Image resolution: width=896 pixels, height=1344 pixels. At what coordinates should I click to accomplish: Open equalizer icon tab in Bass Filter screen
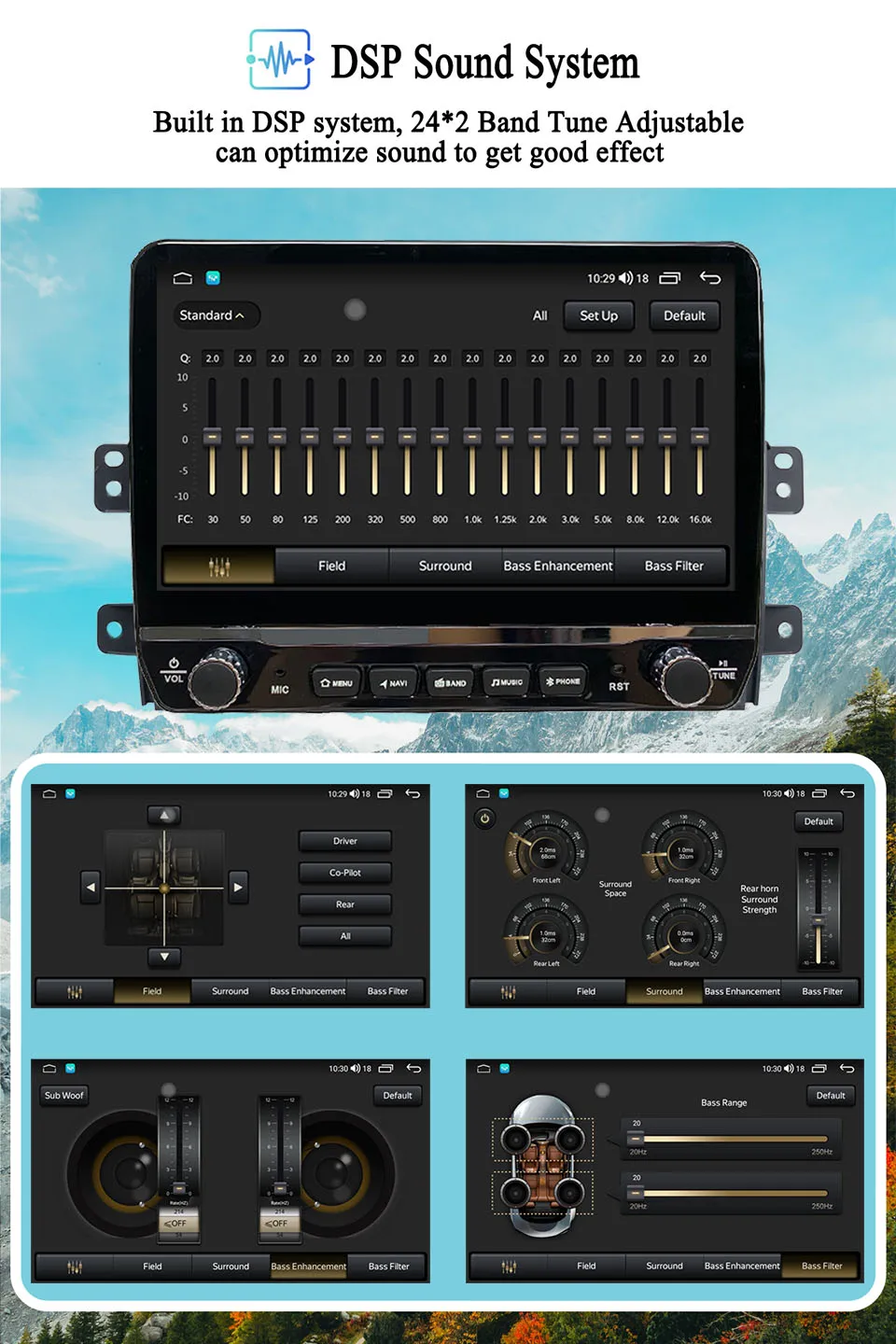point(509,1267)
